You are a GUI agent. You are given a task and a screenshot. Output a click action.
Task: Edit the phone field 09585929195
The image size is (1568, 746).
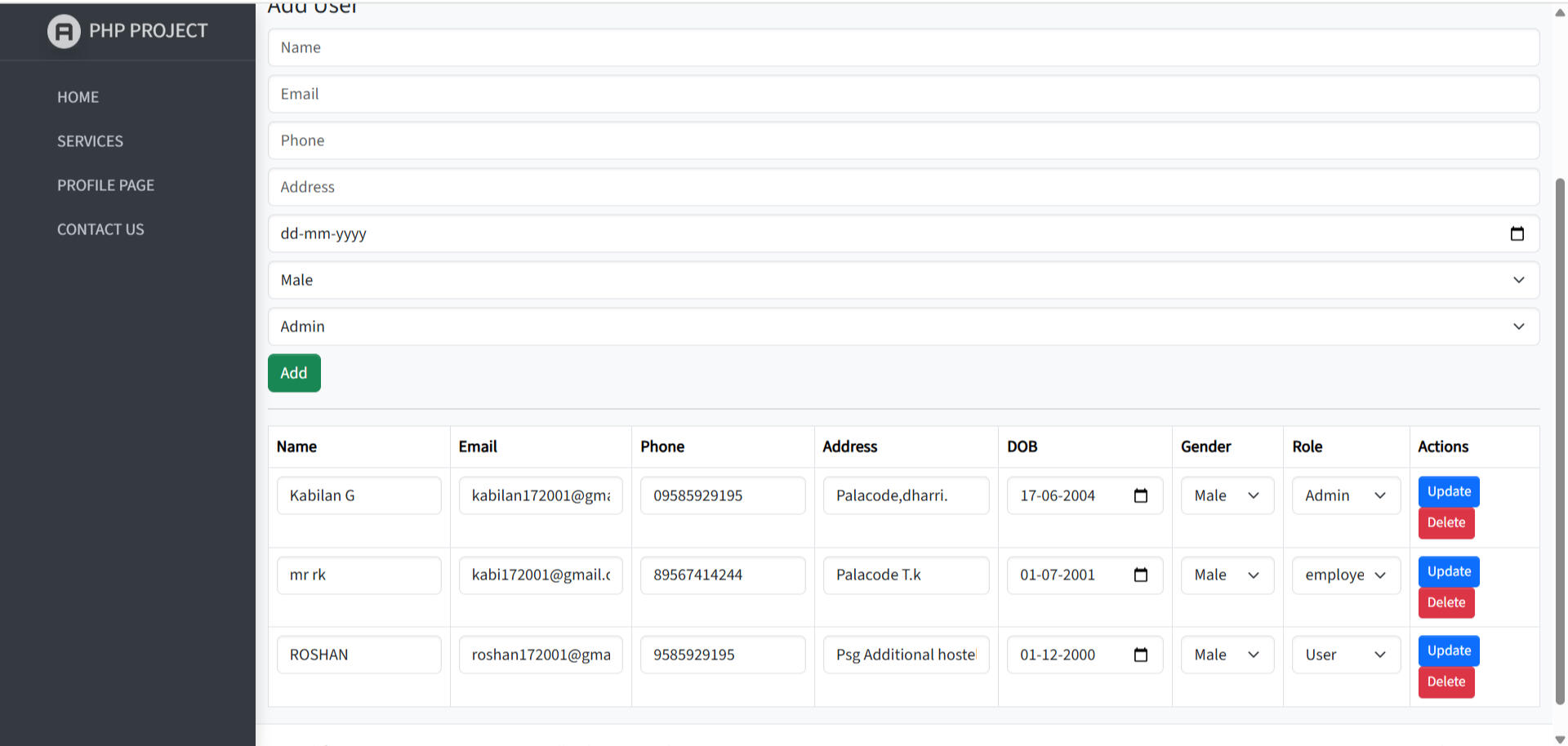[723, 495]
